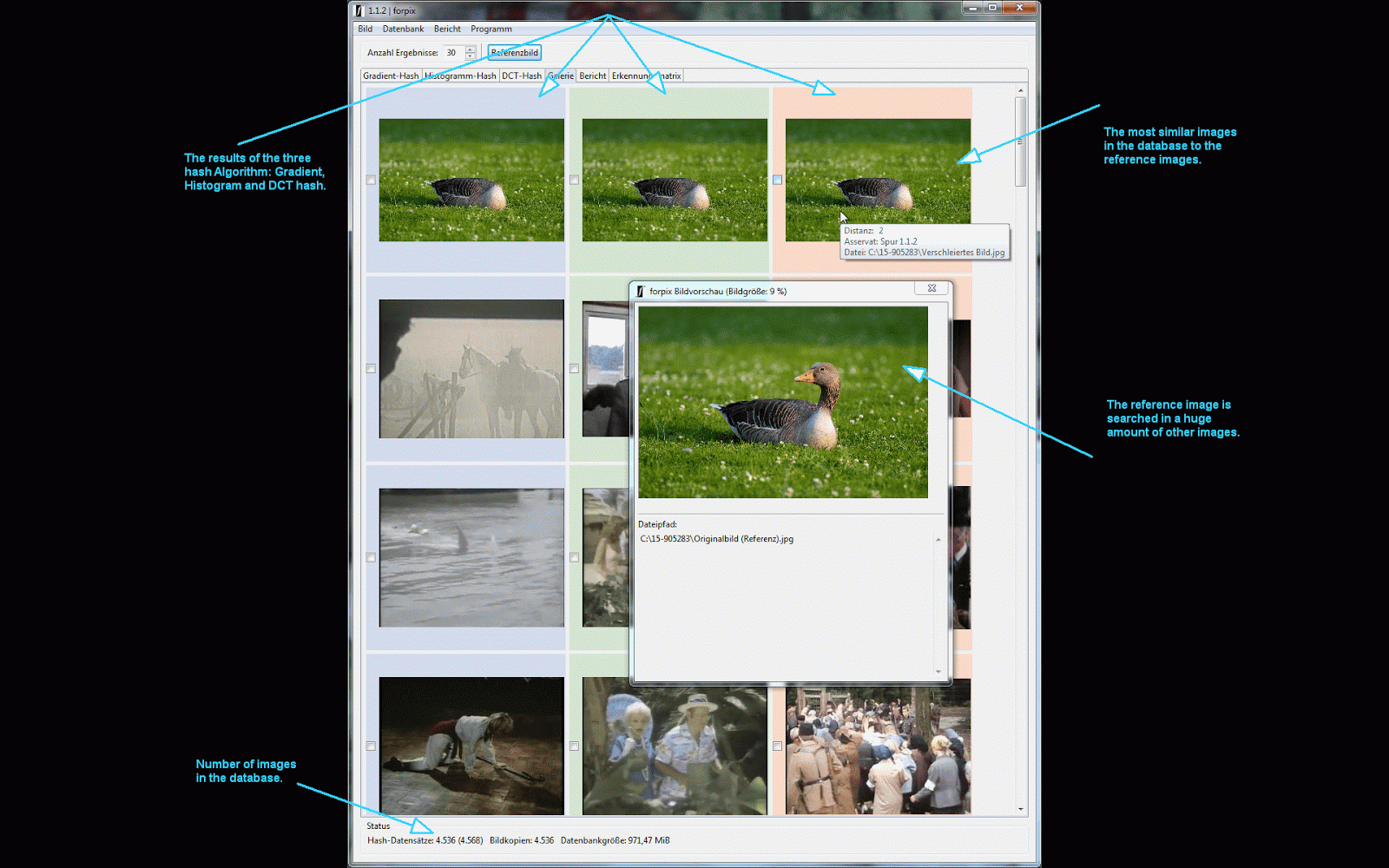Check the box beside the misty horses thumbnail

[371, 369]
